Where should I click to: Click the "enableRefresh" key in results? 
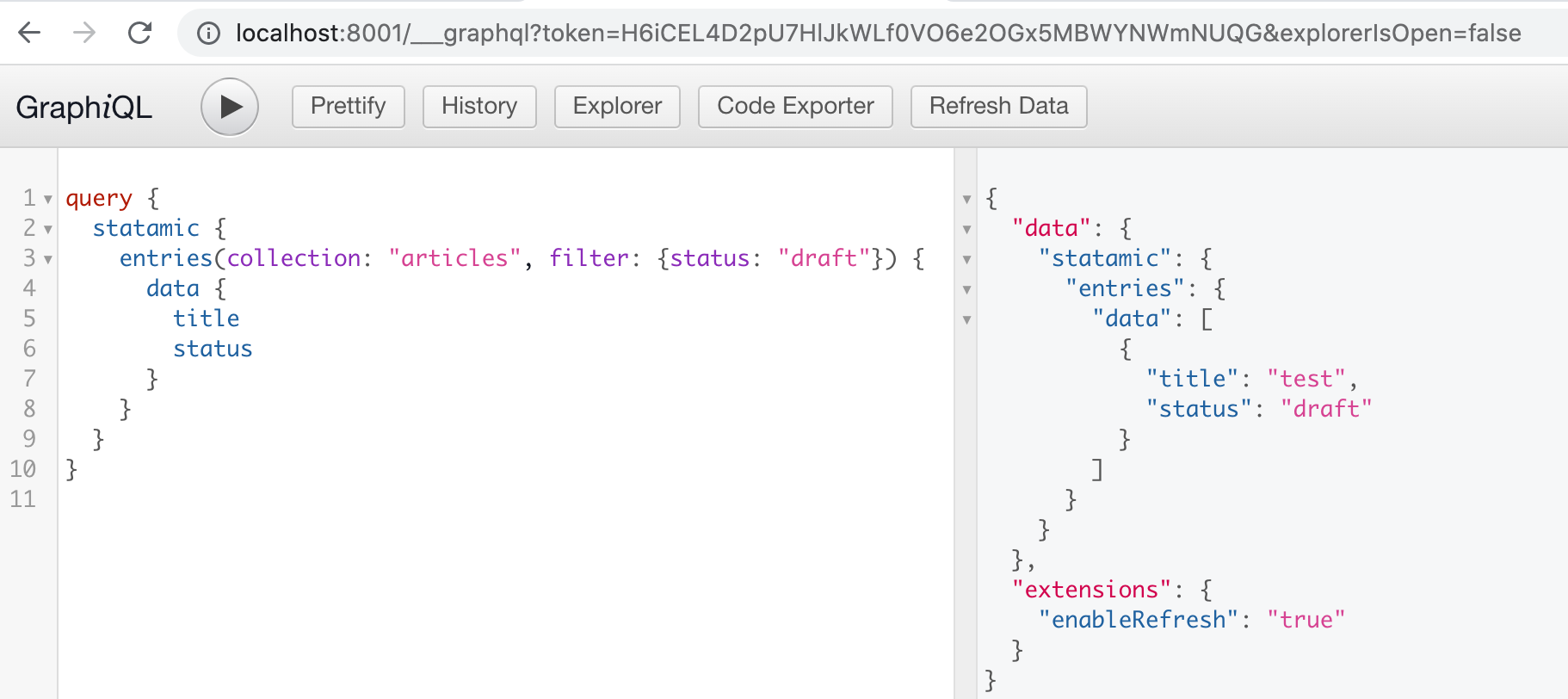click(1139, 620)
